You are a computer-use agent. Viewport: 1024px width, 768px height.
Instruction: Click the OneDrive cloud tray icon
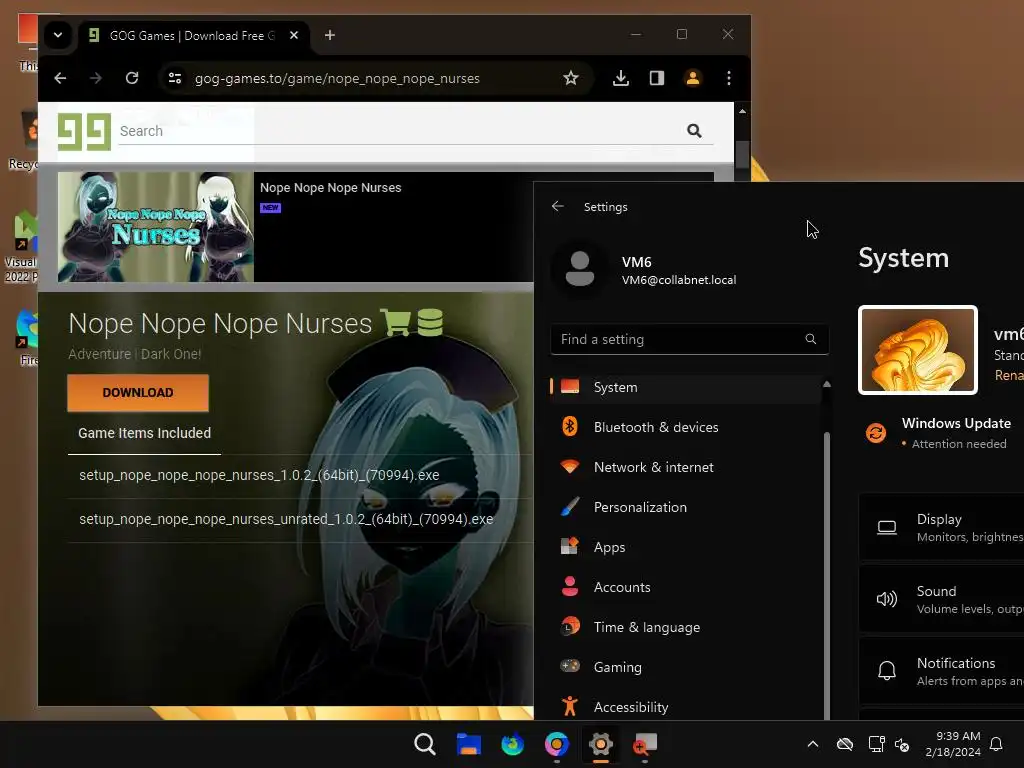tap(845, 744)
